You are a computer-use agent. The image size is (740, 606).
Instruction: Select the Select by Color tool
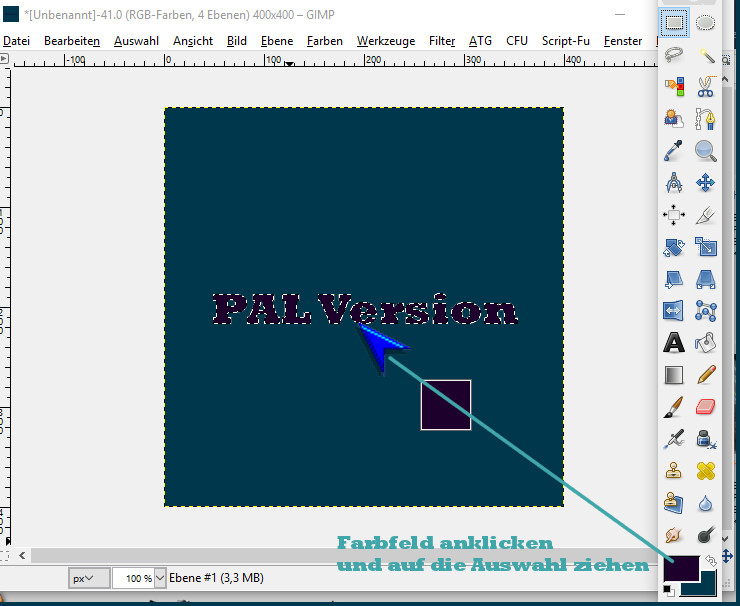tap(674, 86)
